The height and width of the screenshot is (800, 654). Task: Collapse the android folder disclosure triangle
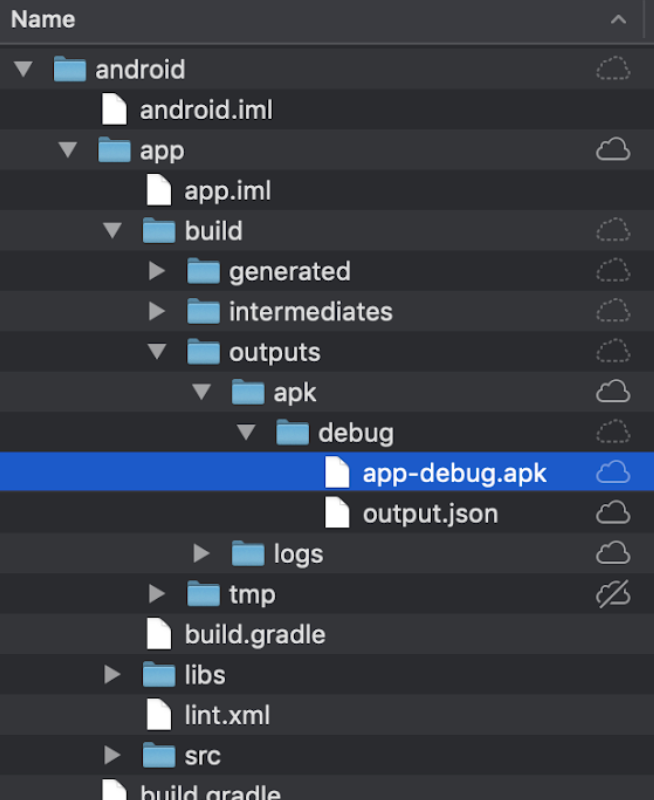[23, 68]
